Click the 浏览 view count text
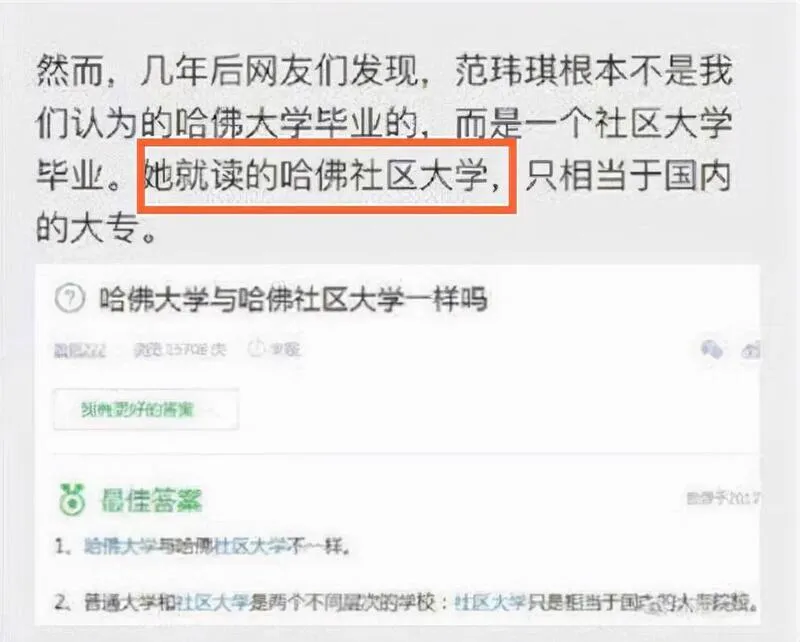 (180, 349)
